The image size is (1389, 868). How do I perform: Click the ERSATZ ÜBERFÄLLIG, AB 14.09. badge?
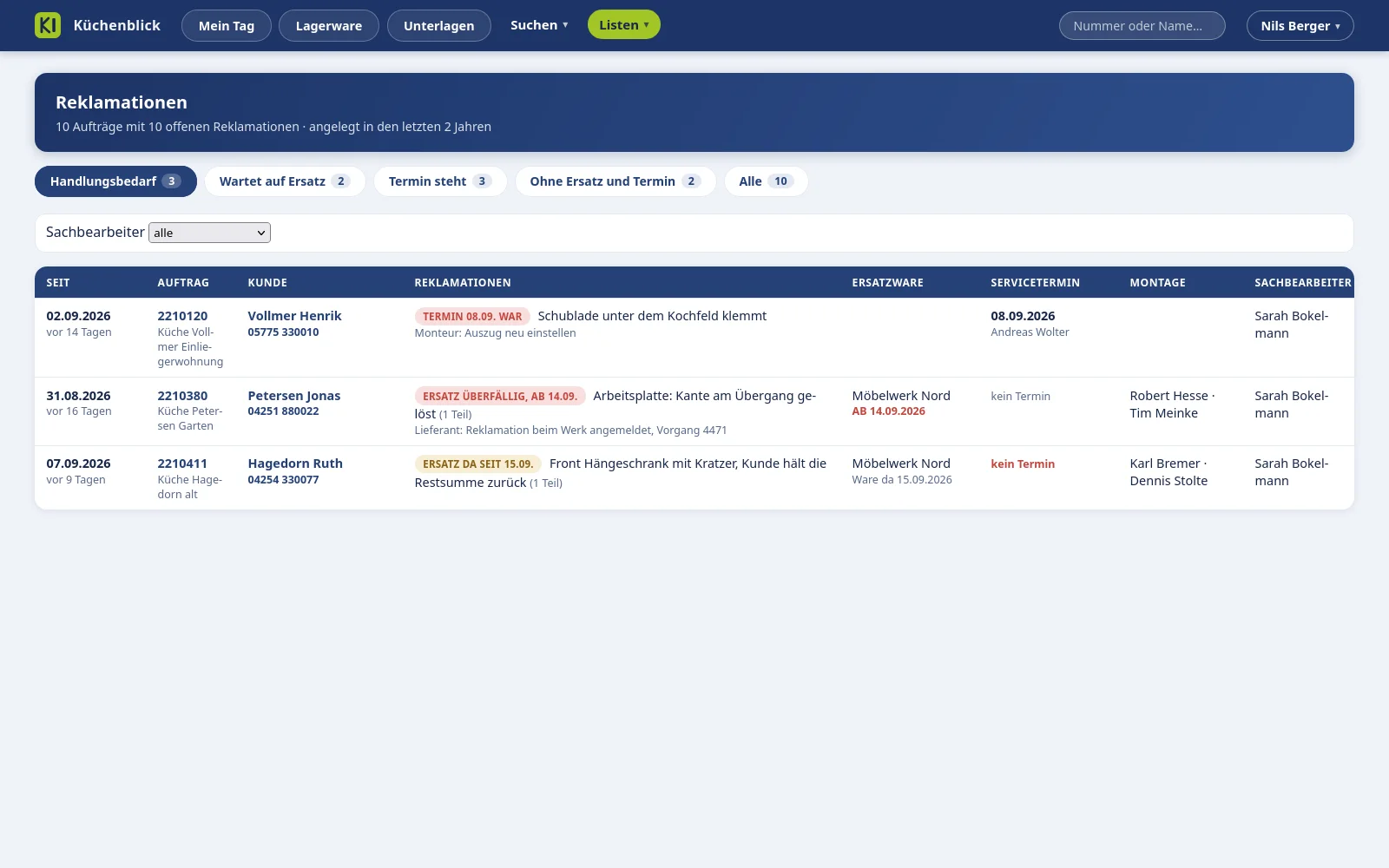[500, 397]
